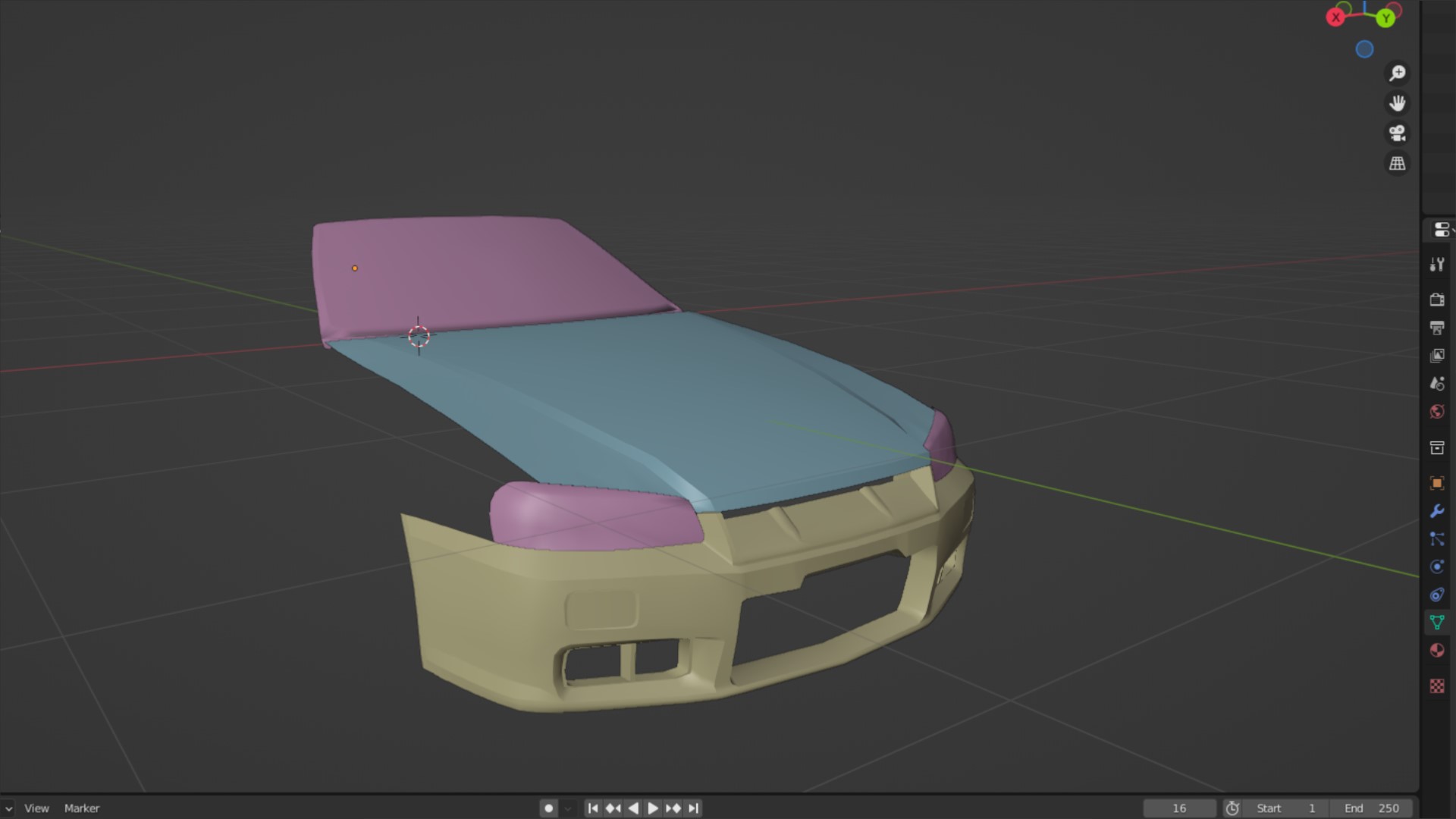Open the World properties globe tab
This screenshot has width=1456, height=819.
[1437, 412]
